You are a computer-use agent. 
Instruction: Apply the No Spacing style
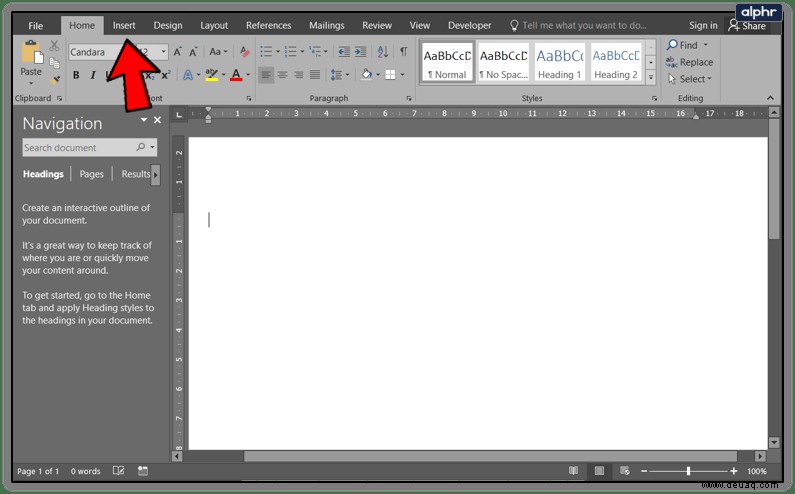503,62
